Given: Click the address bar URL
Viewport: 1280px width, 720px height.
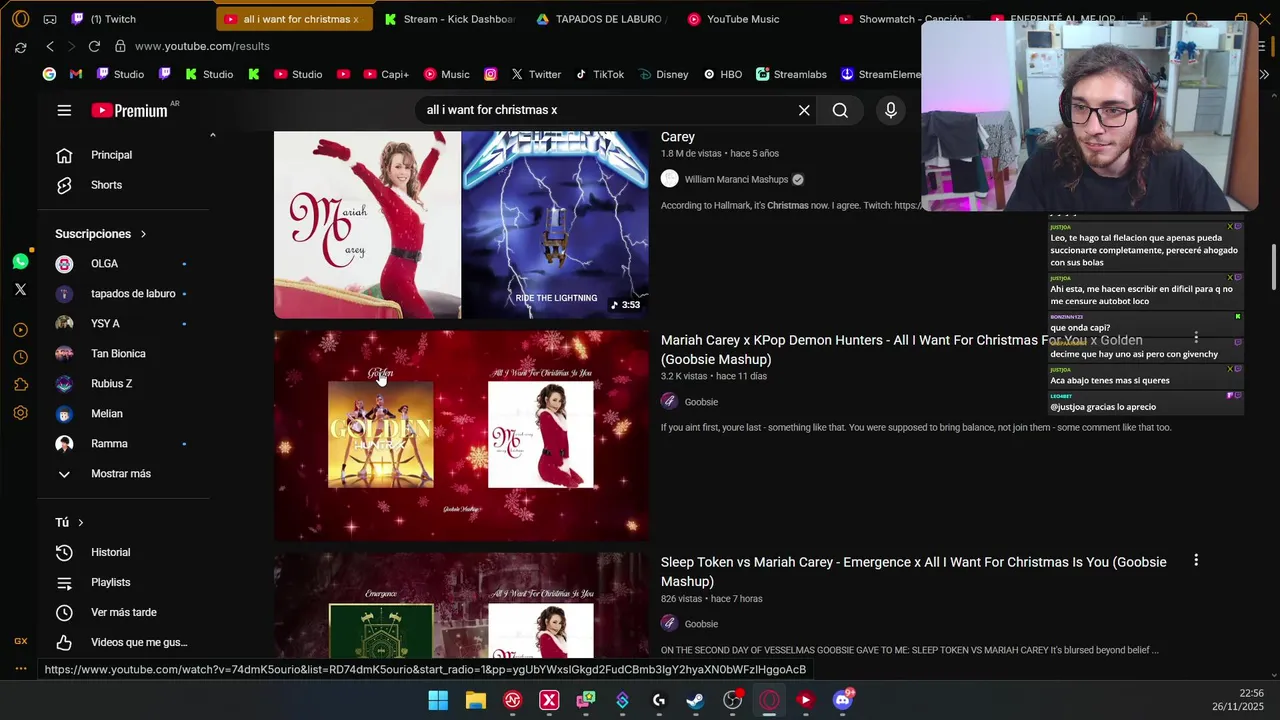Looking at the screenshot, I should (202, 46).
